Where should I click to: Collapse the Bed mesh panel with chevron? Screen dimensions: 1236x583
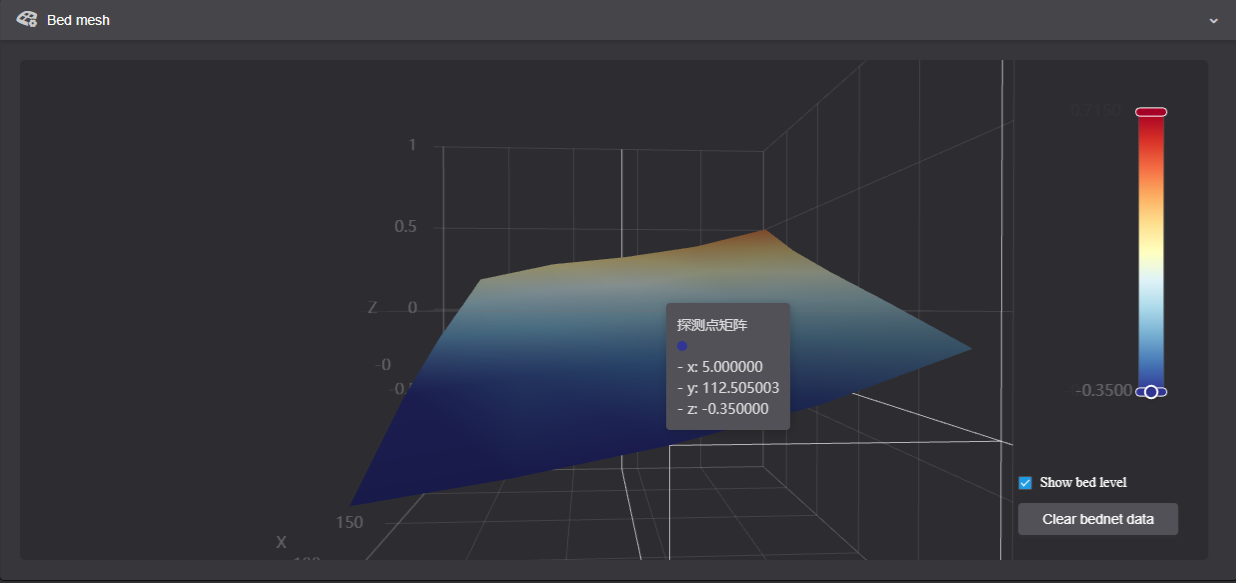pos(1214,20)
